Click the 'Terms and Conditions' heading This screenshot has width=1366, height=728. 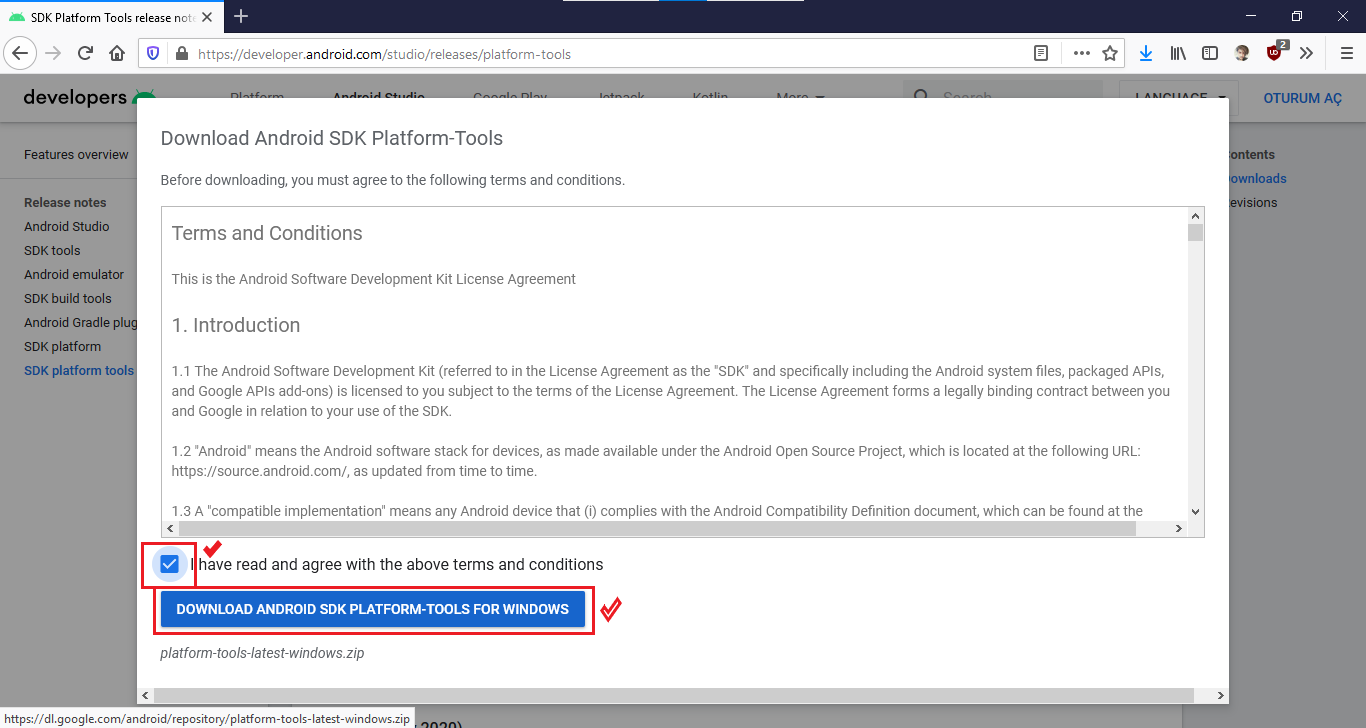[267, 234]
